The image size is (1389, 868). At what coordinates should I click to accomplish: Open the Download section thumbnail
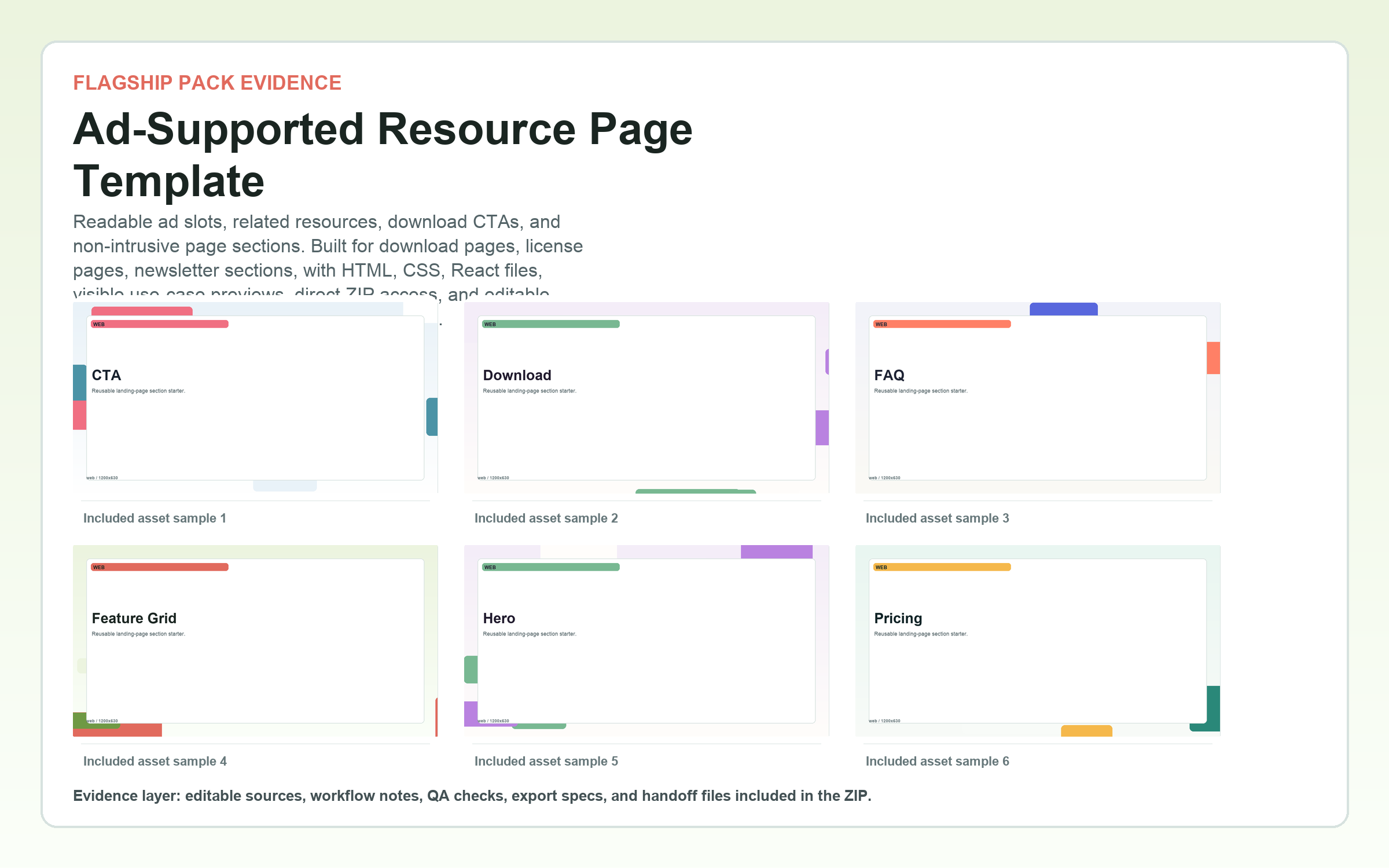(646, 398)
